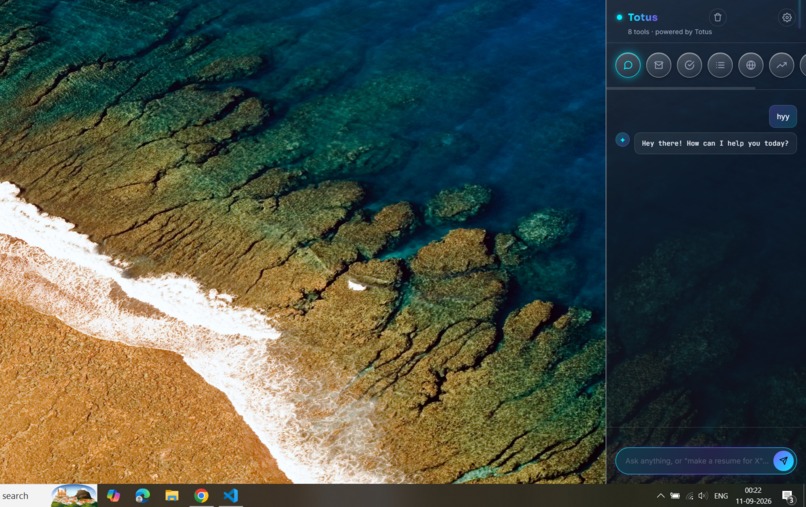The width and height of the screenshot is (806, 507).
Task: Open File Explorer from the taskbar
Action: [172, 496]
